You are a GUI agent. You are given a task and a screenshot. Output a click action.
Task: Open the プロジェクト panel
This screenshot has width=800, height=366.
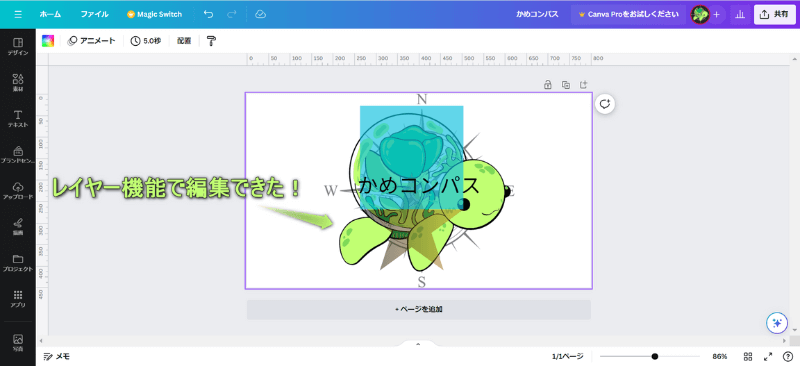[18, 262]
